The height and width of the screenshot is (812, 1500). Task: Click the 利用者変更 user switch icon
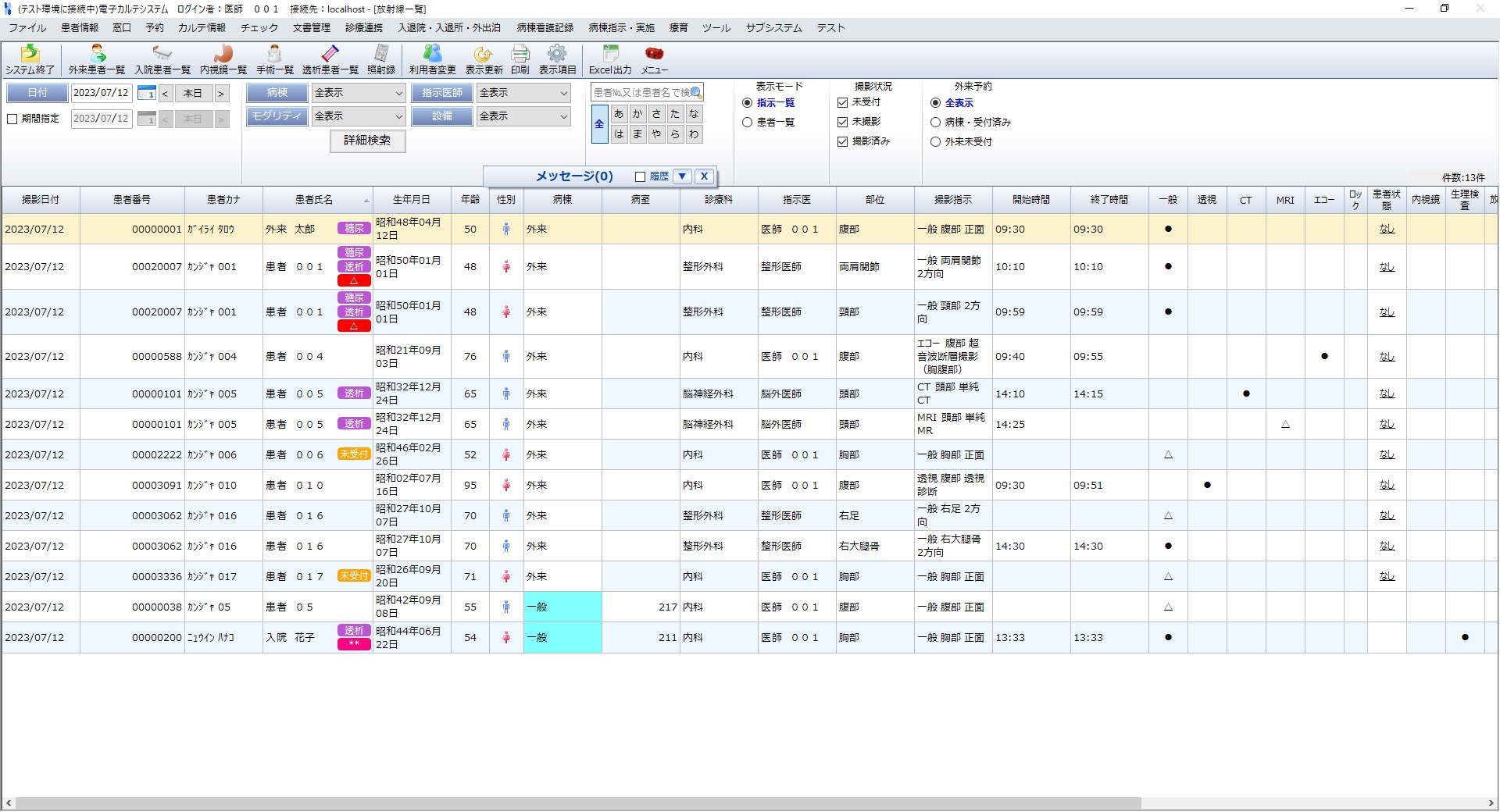click(432, 59)
